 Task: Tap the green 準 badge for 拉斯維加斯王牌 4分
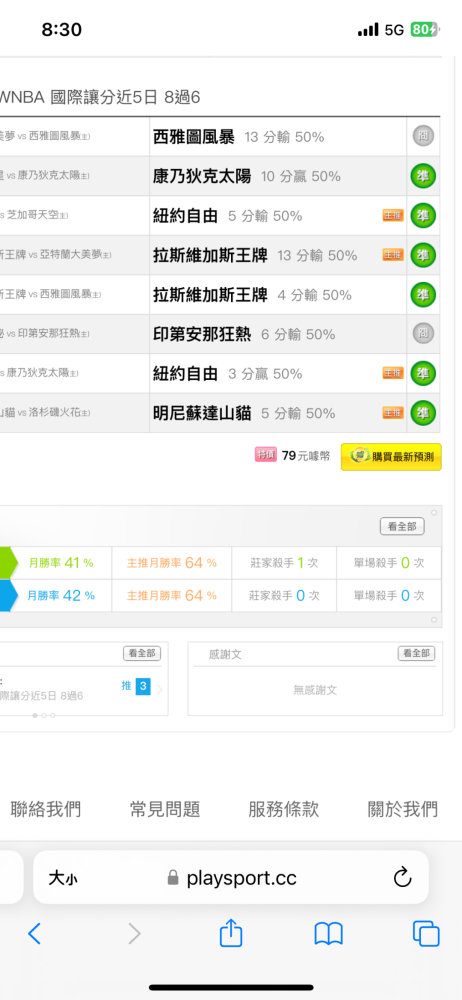click(x=422, y=295)
